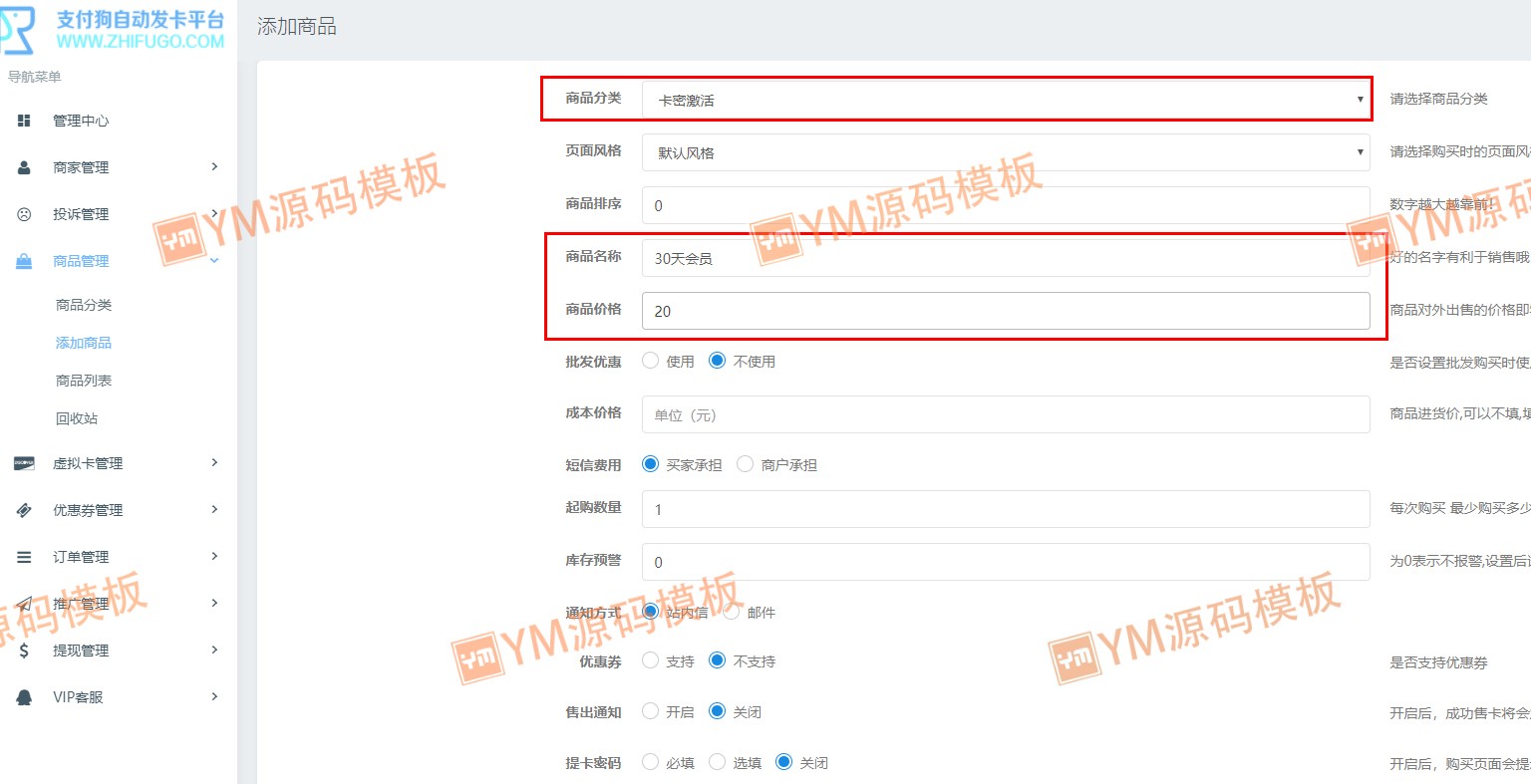
Task: Collapse the 商品管理 menu chevron
Action: 214,261
